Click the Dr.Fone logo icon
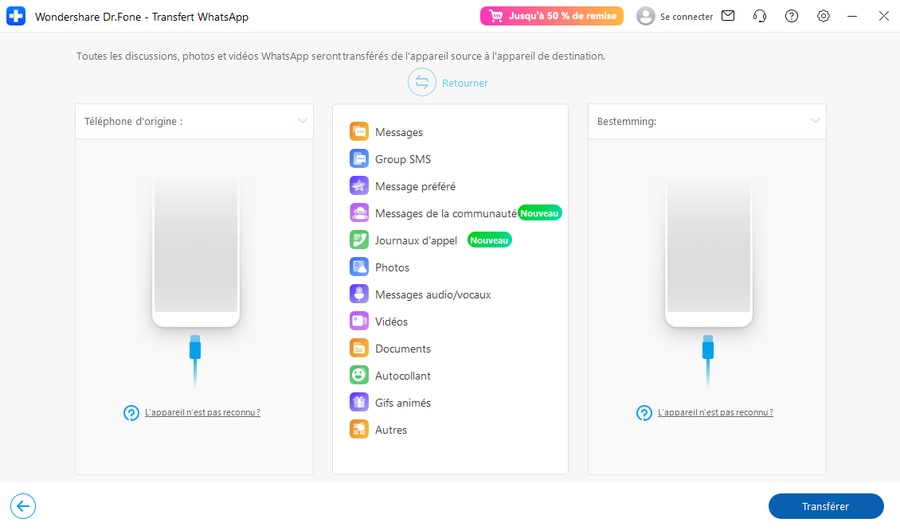This screenshot has width=900, height=530. click(x=15, y=16)
